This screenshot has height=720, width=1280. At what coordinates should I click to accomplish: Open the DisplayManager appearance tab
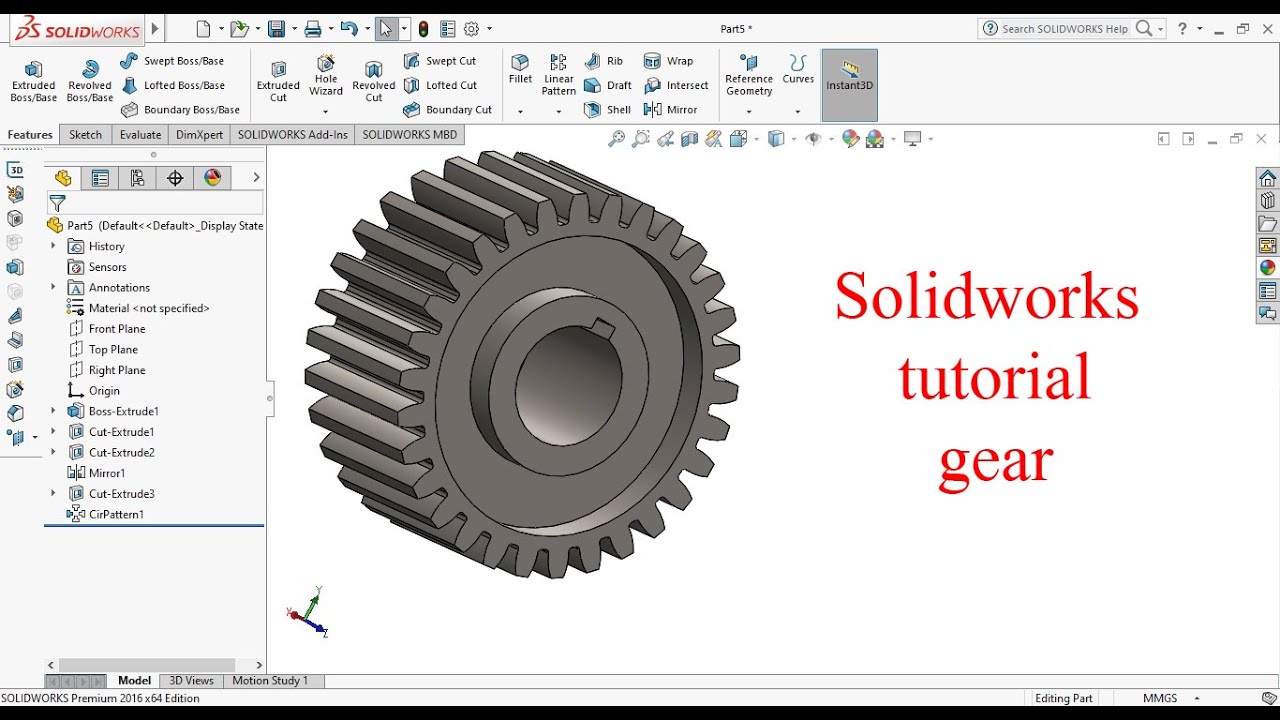click(x=212, y=178)
